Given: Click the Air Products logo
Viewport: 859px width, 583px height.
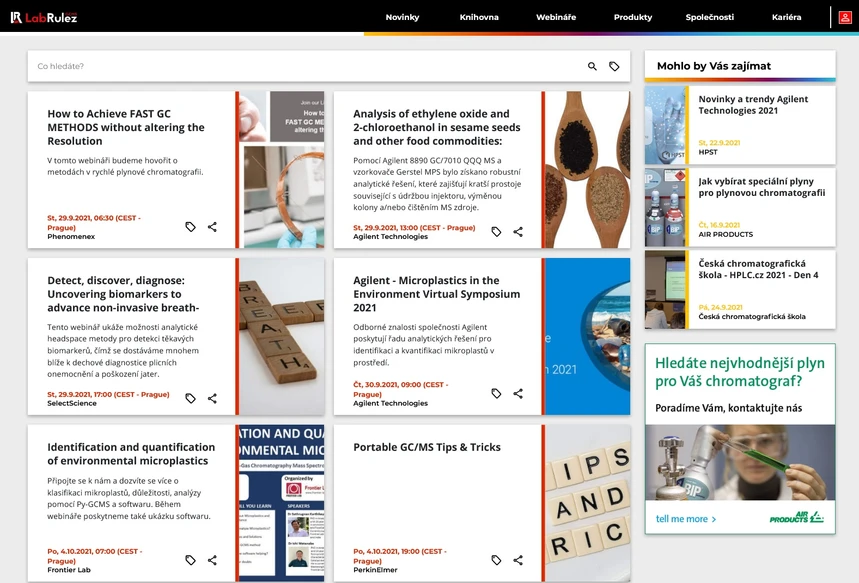Looking at the screenshot, I should pos(797,517).
